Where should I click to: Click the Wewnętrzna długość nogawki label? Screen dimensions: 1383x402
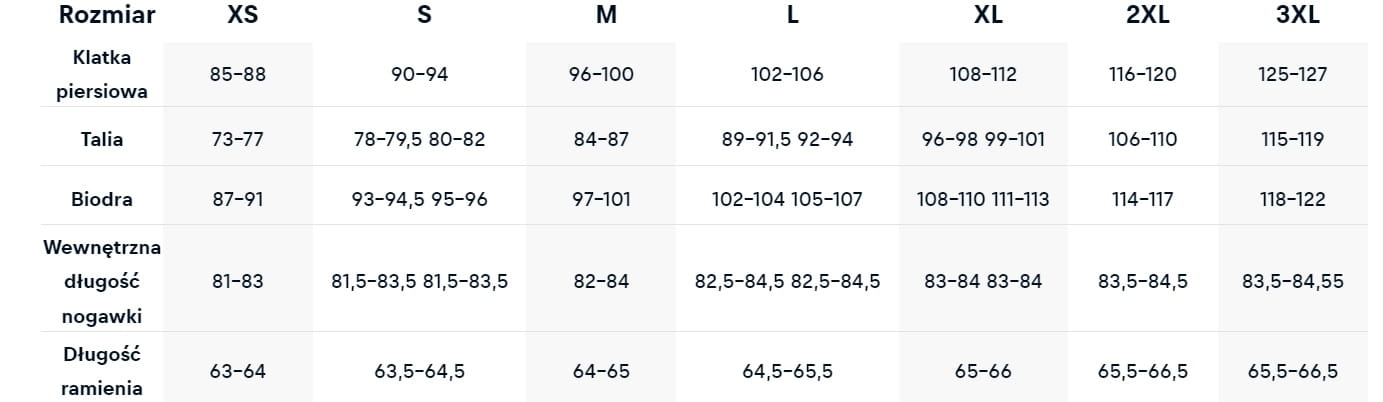pos(101,281)
